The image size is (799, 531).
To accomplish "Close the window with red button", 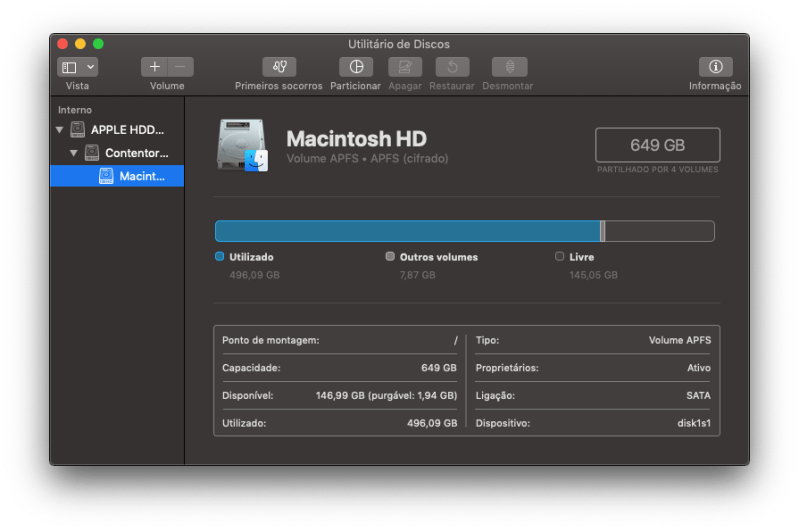I will (x=63, y=44).
